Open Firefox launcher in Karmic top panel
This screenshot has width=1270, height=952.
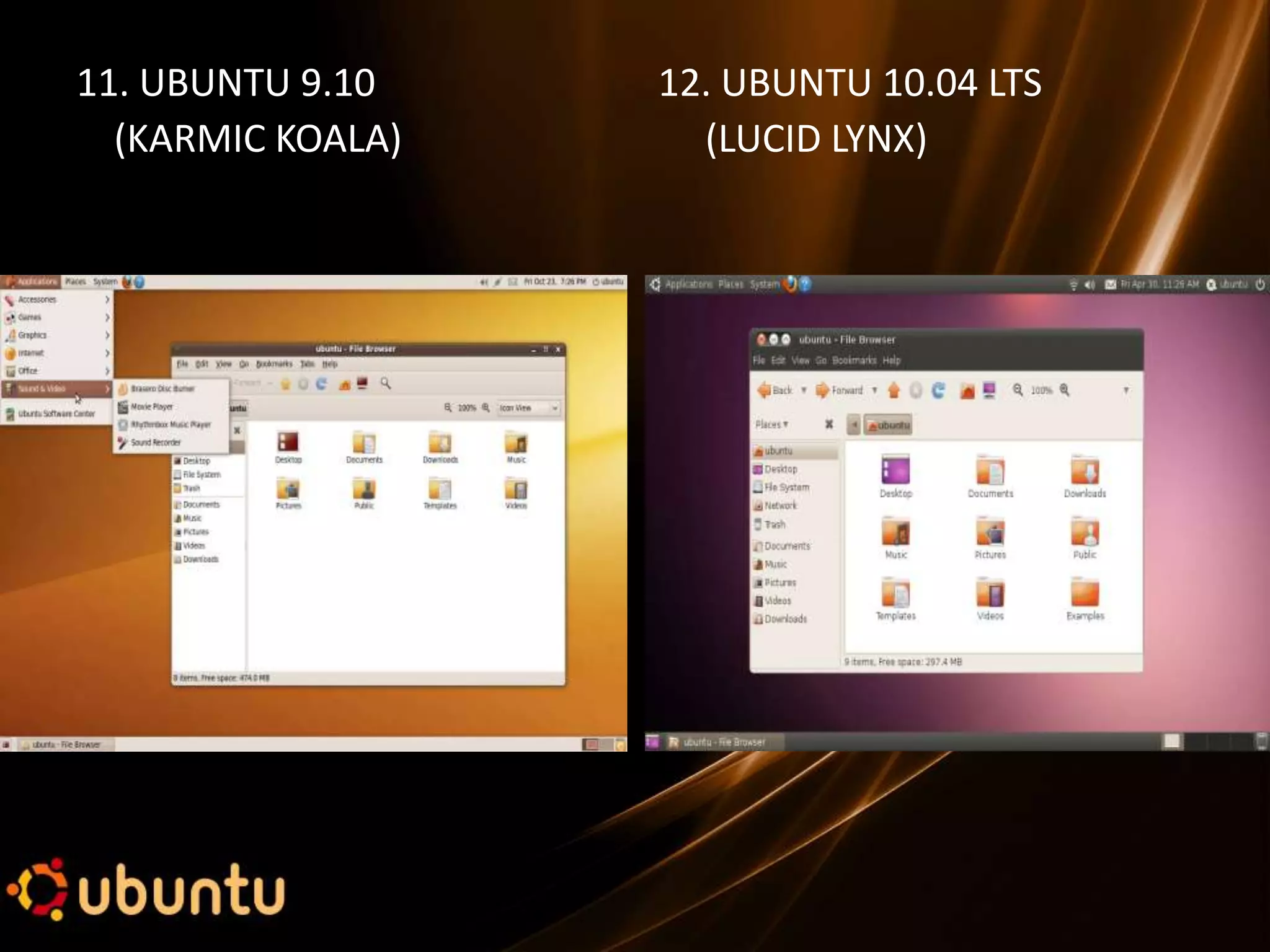point(127,282)
